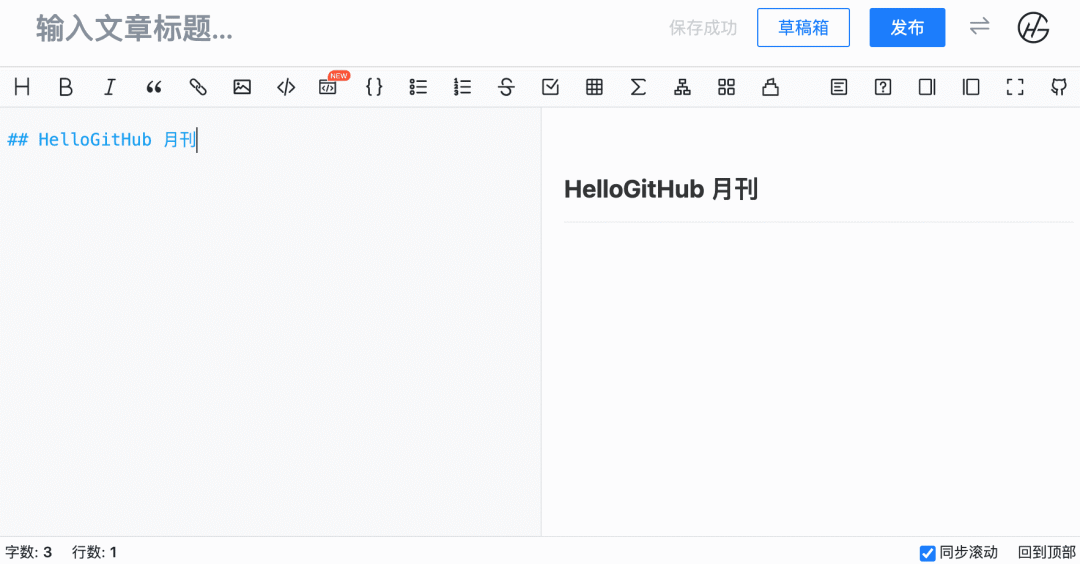The height and width of the screenshot is (564, 1080).
Task: Click 回到顶部 to return to top
Action: [x=1047, y=552]
